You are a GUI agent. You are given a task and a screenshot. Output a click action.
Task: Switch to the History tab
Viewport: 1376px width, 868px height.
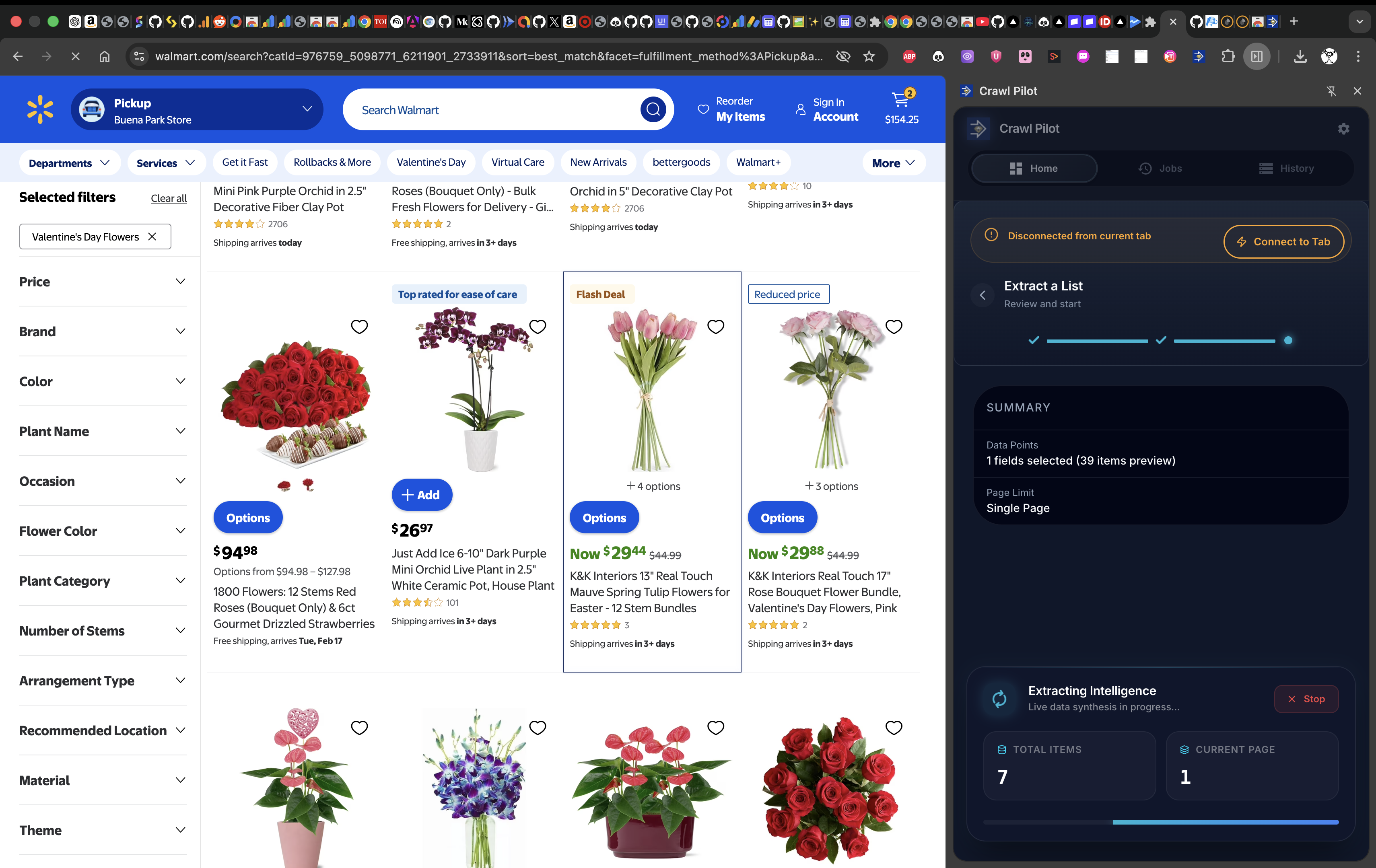tap(1286, 168)
